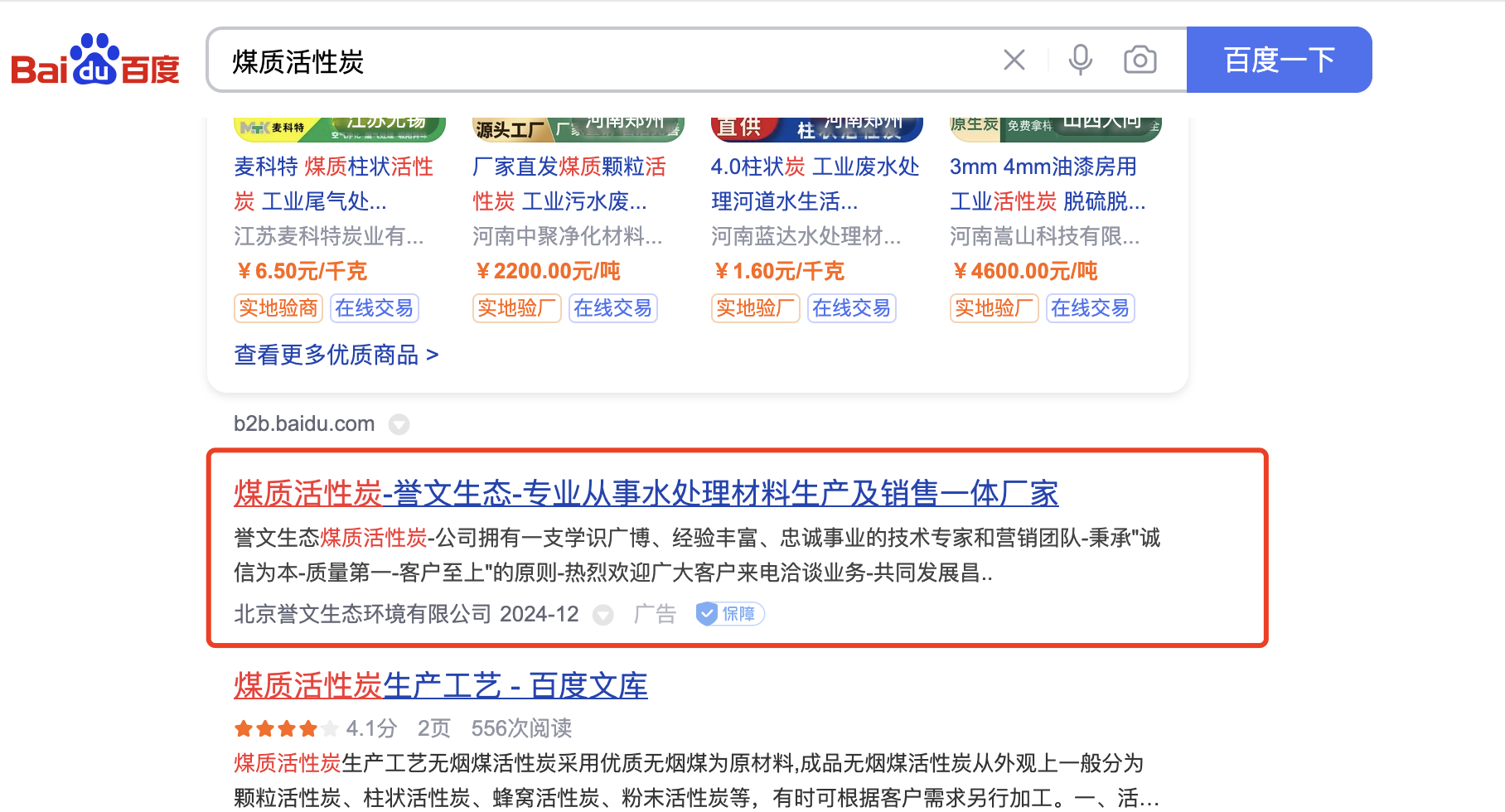Viewport: 1505px width, 812px height.
Task: Open 查看更多优质商品 link
Action: coord(336,355)
